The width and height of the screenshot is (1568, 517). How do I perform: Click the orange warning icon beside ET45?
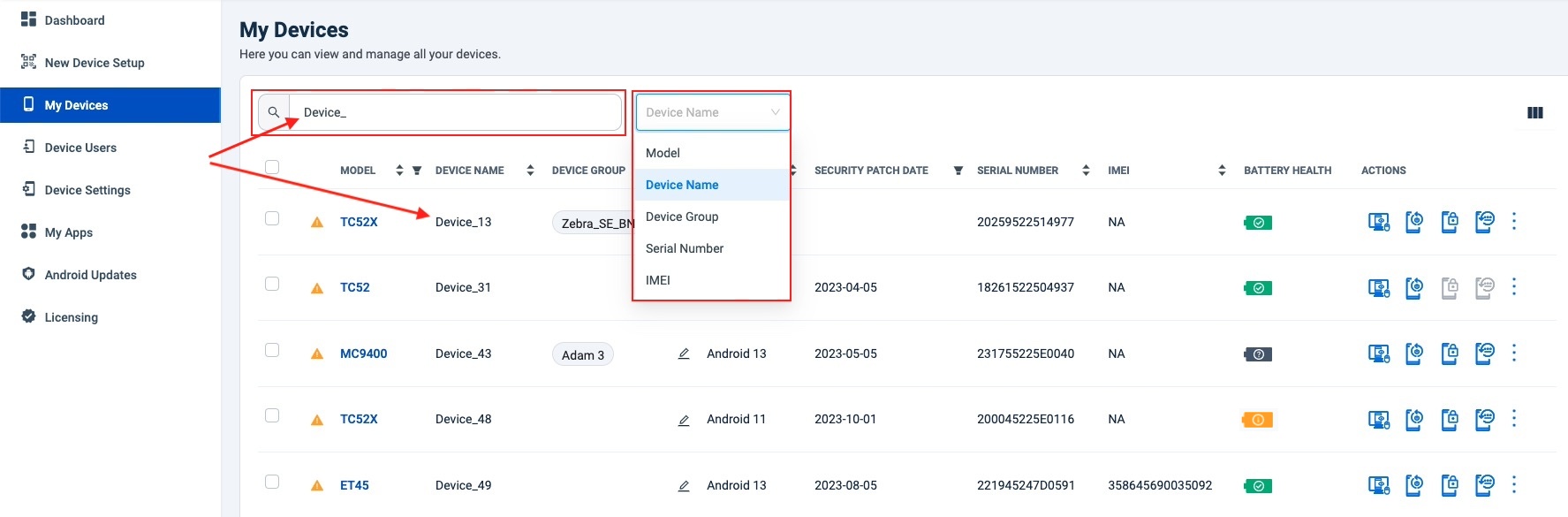point(317,485)
